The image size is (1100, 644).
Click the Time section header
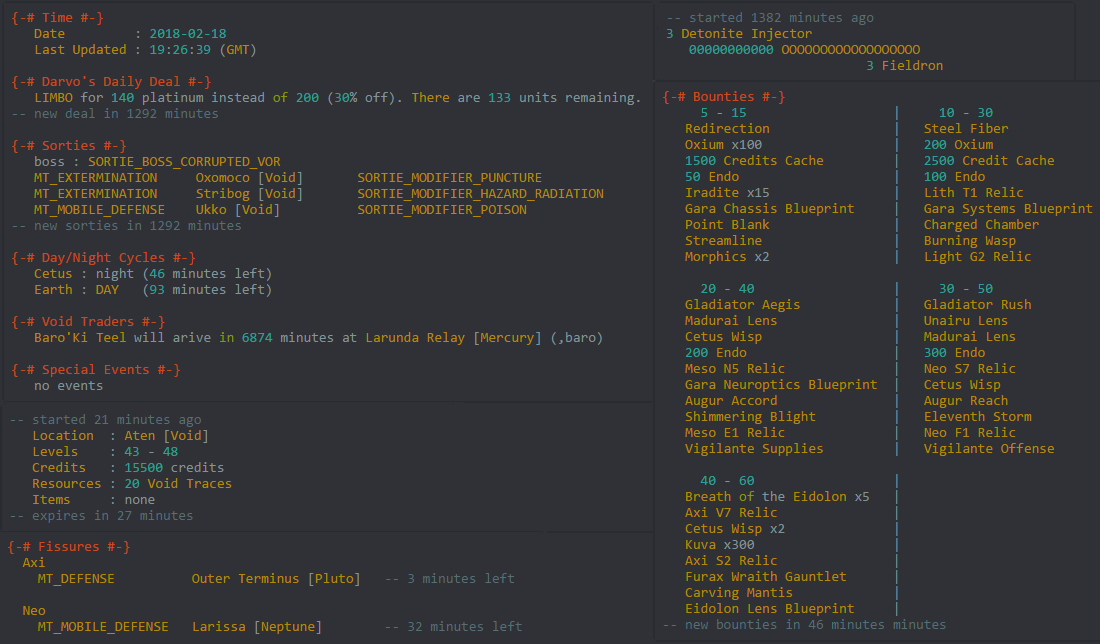point(59,18)
